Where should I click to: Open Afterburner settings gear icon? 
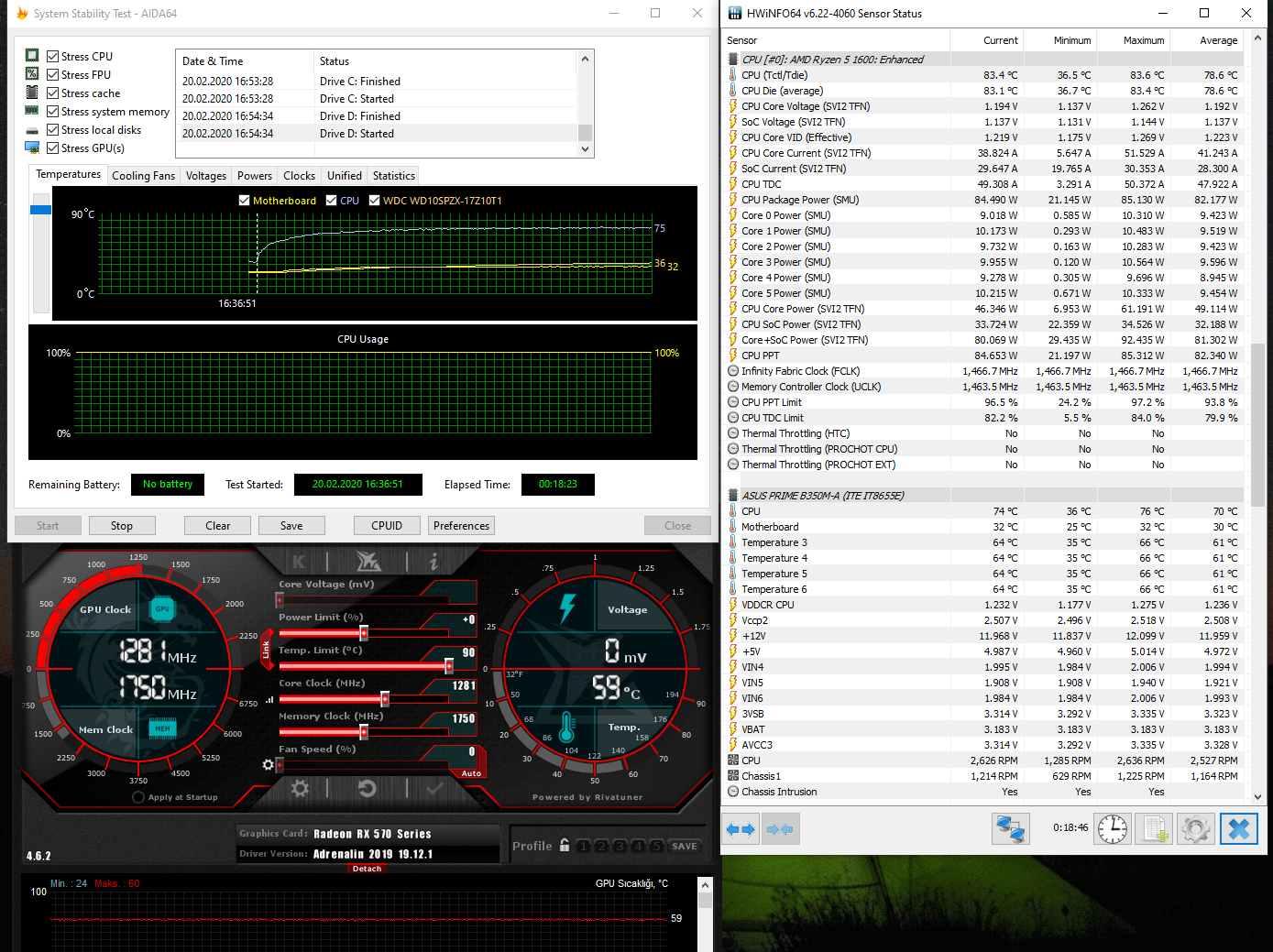(300, 788)
